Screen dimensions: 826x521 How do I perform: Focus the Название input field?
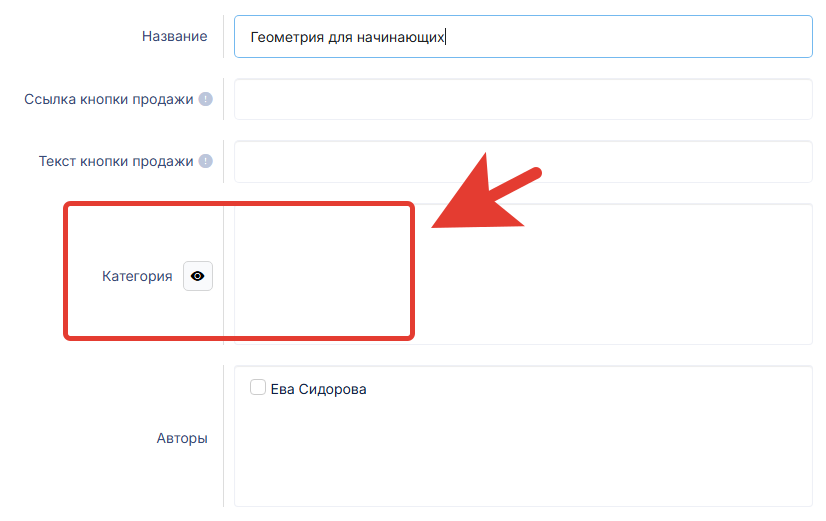click(x=600, y=37)
